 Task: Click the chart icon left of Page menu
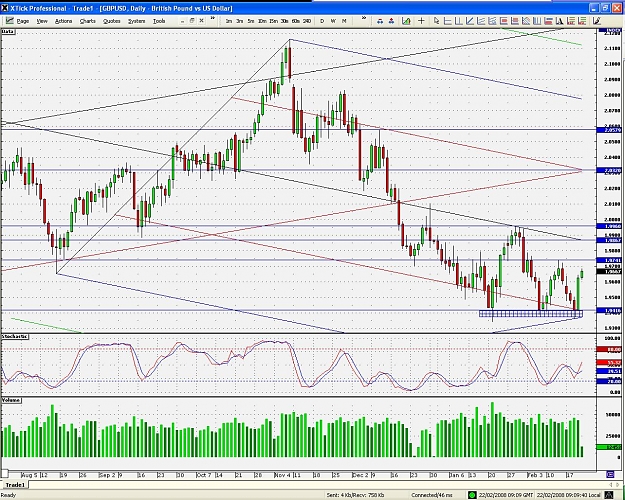click(10, 21)
